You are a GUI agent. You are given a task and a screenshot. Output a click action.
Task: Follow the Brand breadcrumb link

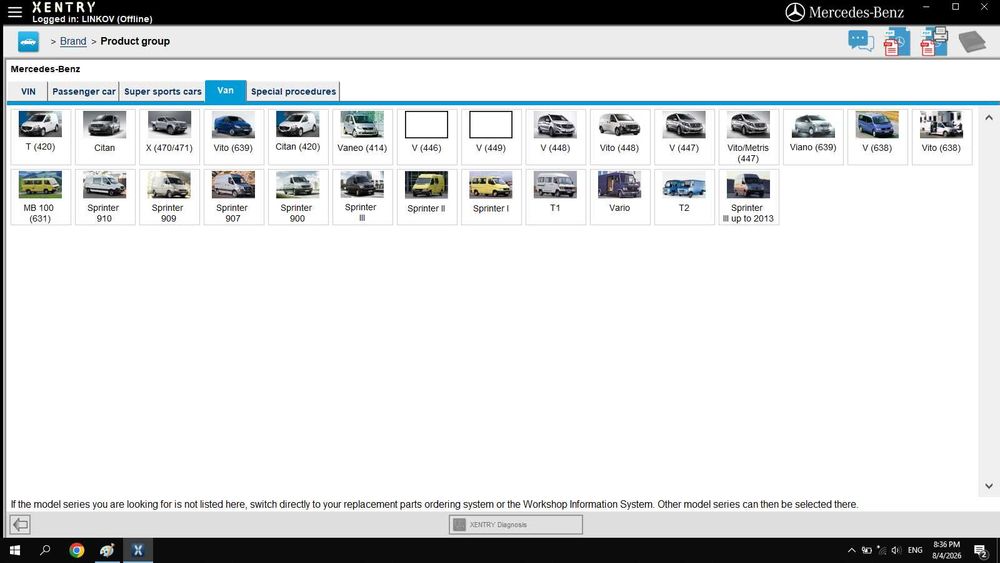point(73,41)
